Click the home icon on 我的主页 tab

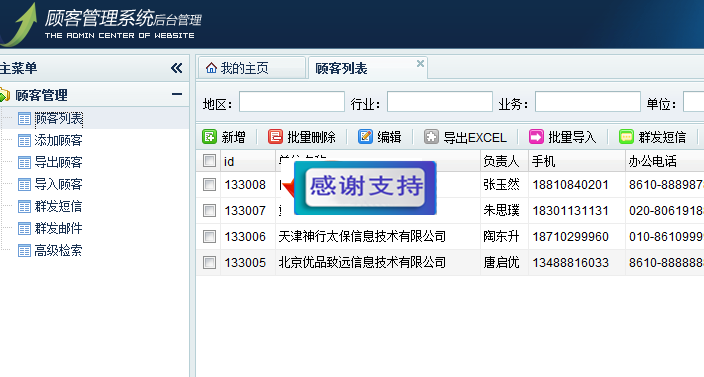tap(211, 68)
